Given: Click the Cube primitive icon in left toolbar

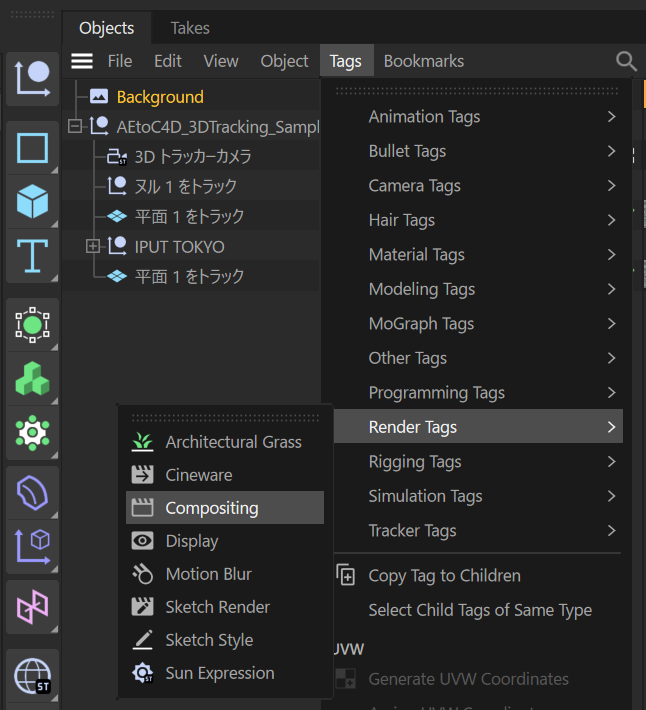Looking at the screenshot, I should tap(33, 202).
